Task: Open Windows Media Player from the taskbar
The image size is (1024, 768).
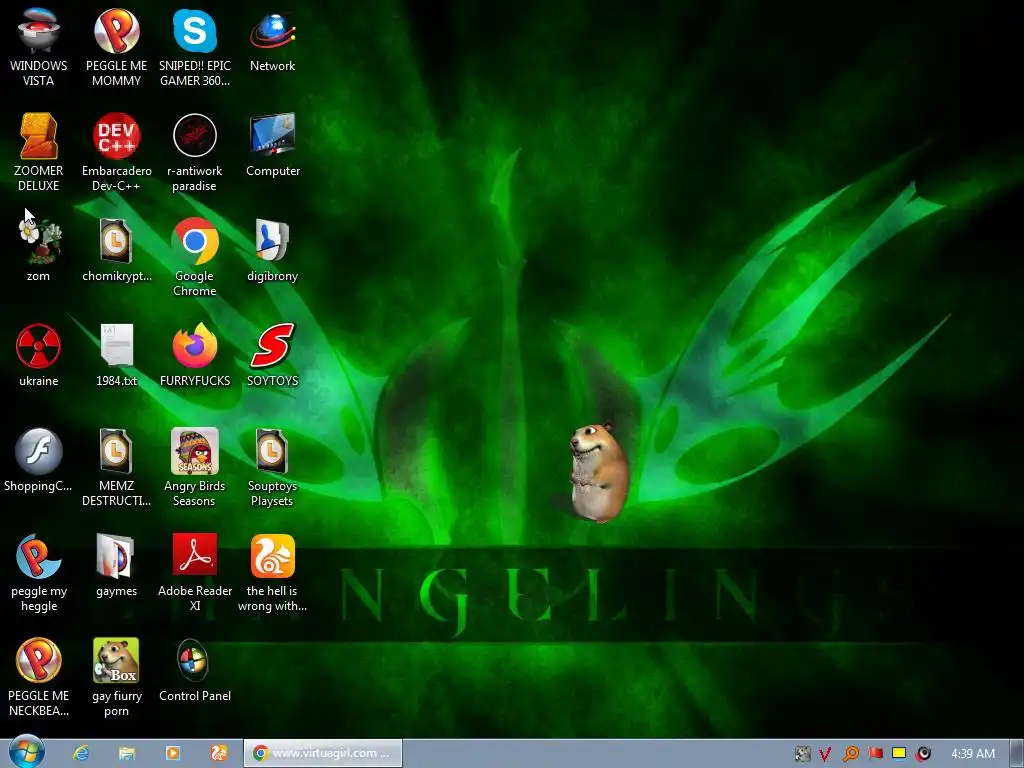Action: (x=172, y=754)
